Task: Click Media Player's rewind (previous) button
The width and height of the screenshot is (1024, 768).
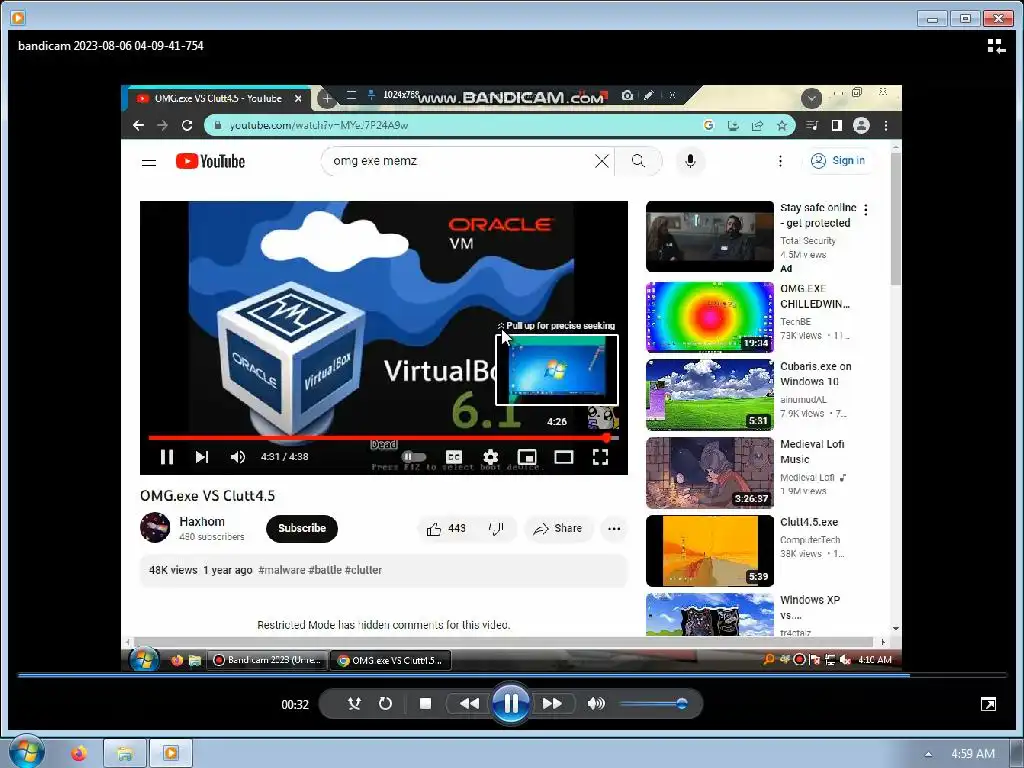Action: (x=468, y=703)
